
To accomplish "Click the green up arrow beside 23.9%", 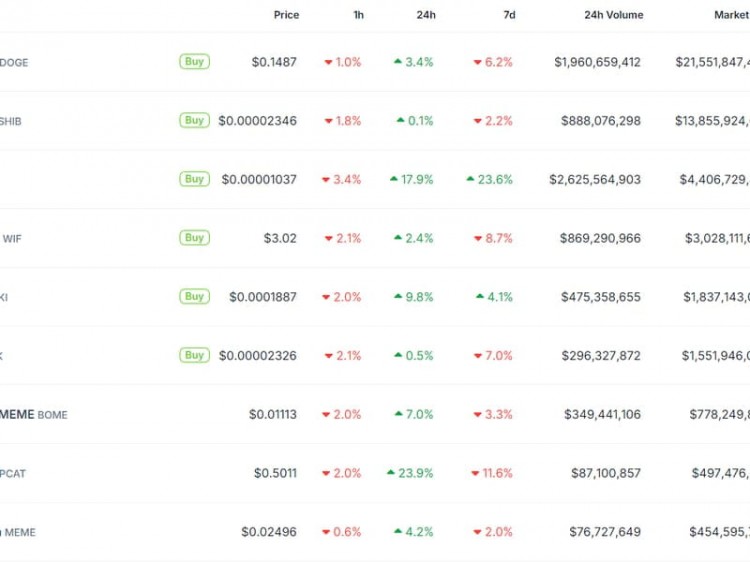I will coord(391,472).
